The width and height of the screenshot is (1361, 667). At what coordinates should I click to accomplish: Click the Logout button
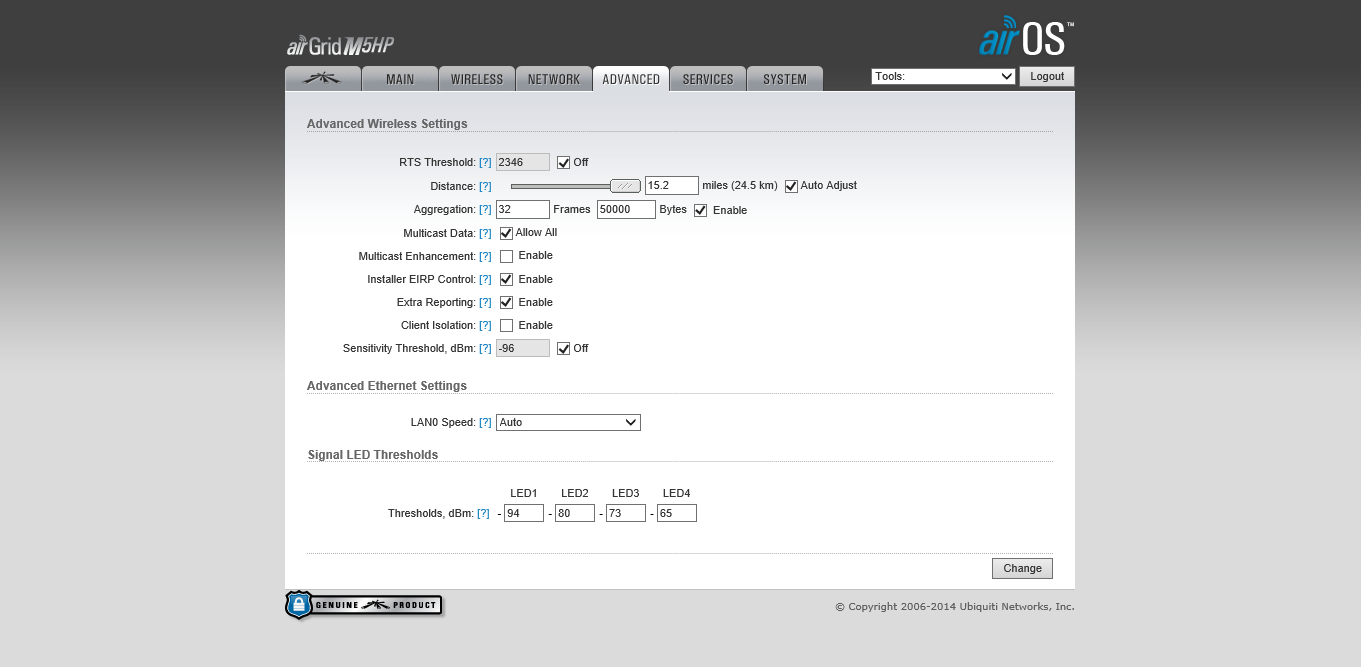coord(1047,76)
